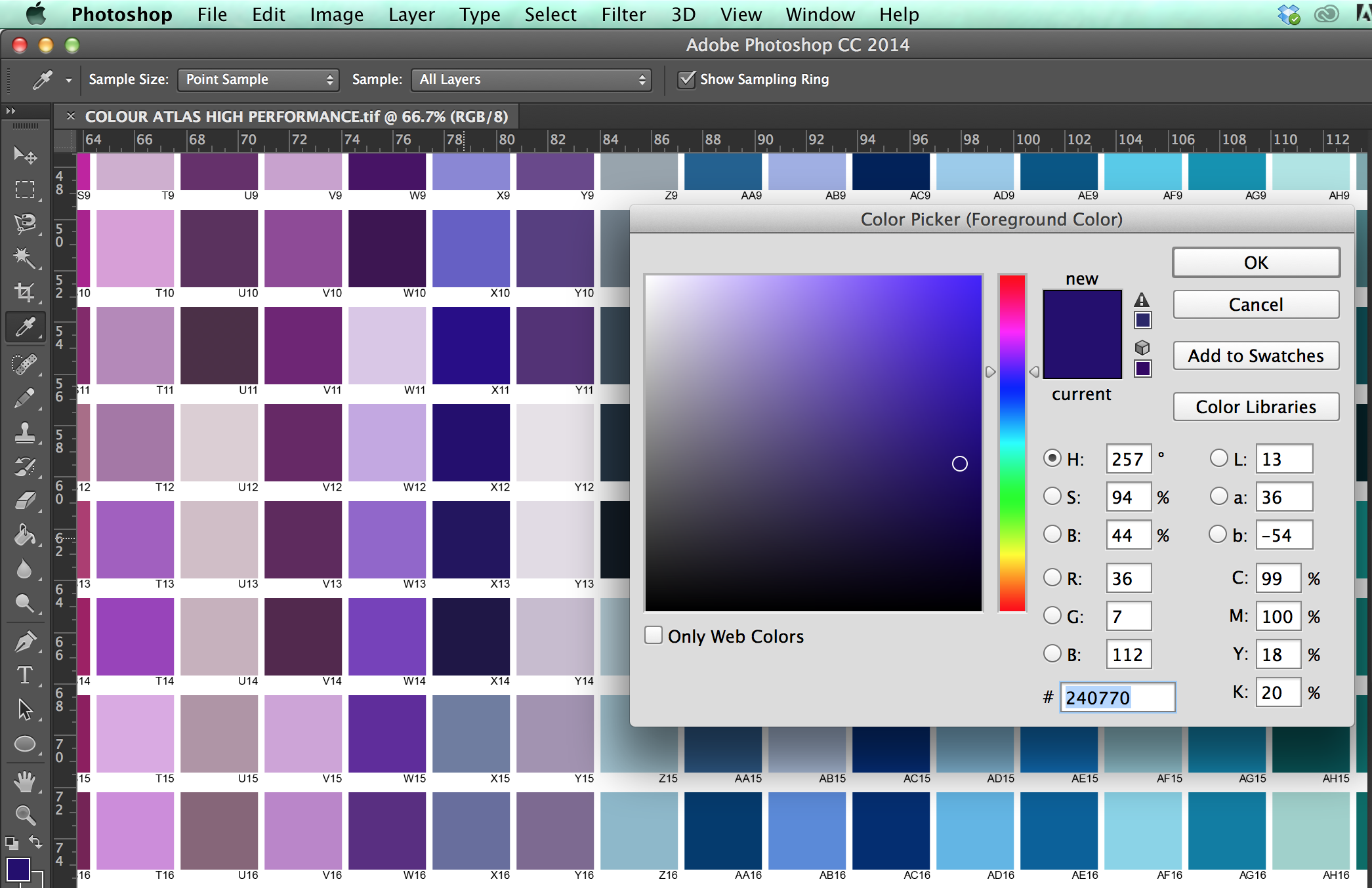Select the Crop tool
The height and width of the screenshot is (888, 1372).
click(x=25, y=292)
